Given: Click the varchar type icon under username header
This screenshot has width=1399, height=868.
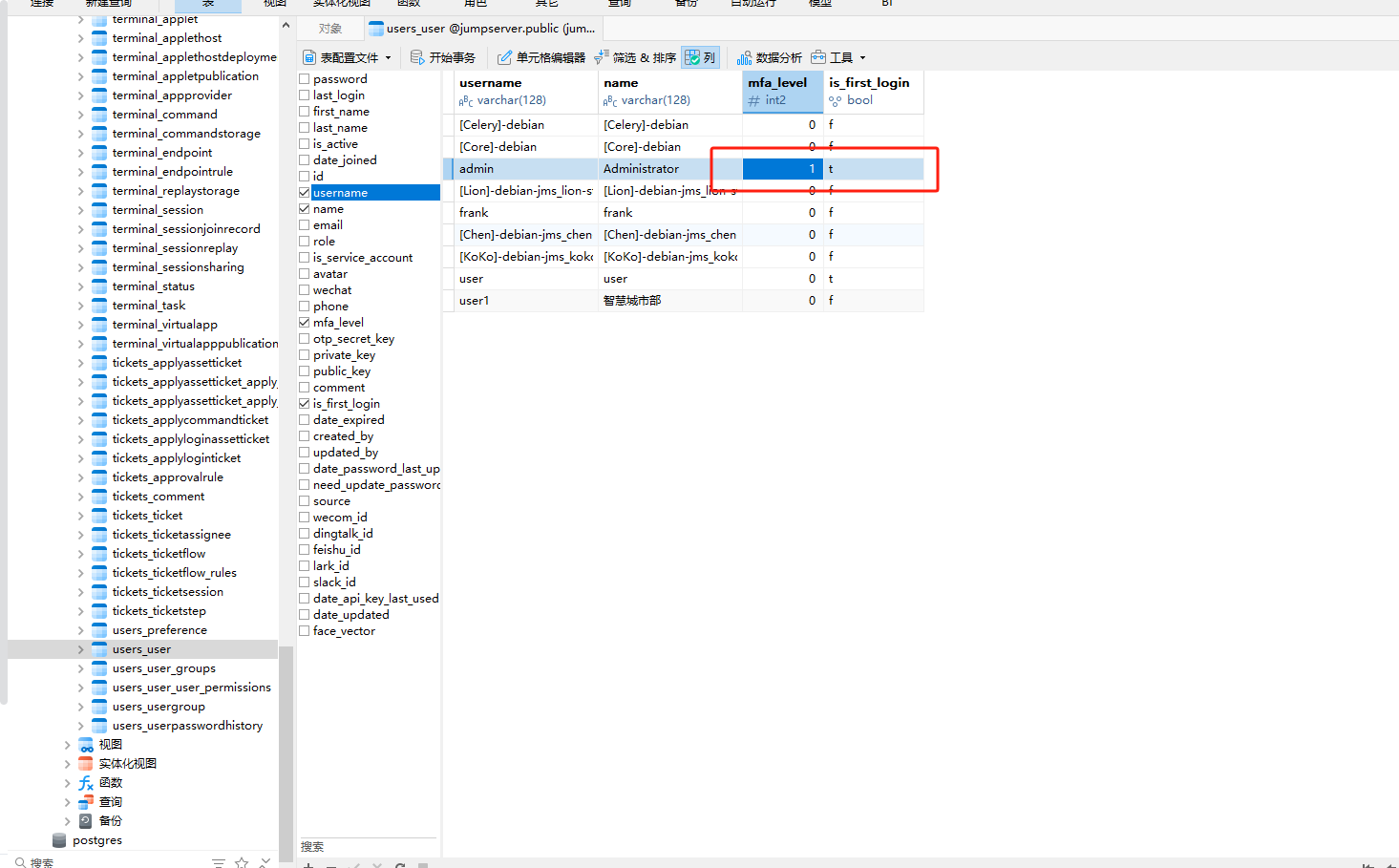Looking at the screenshot, I should [x=466, y=100].
